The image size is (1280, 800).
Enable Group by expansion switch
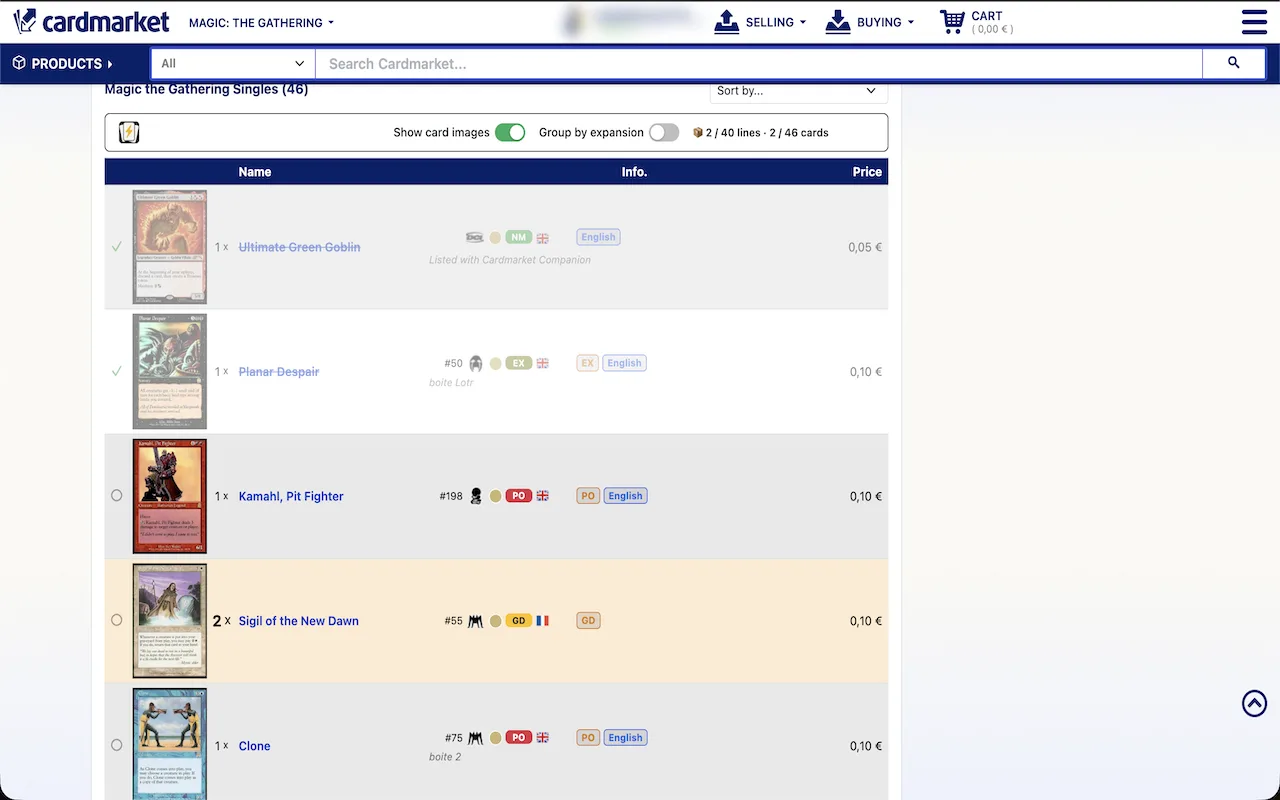[664, 132]
